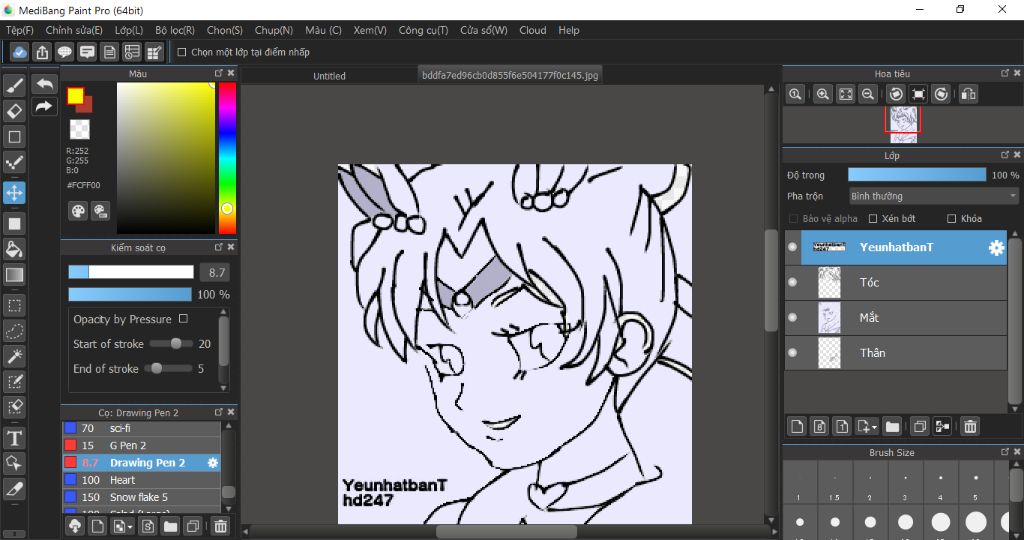Click the cloud save toolbar icon
Screen dimensions: 1024x540
(x=20, y=52)
